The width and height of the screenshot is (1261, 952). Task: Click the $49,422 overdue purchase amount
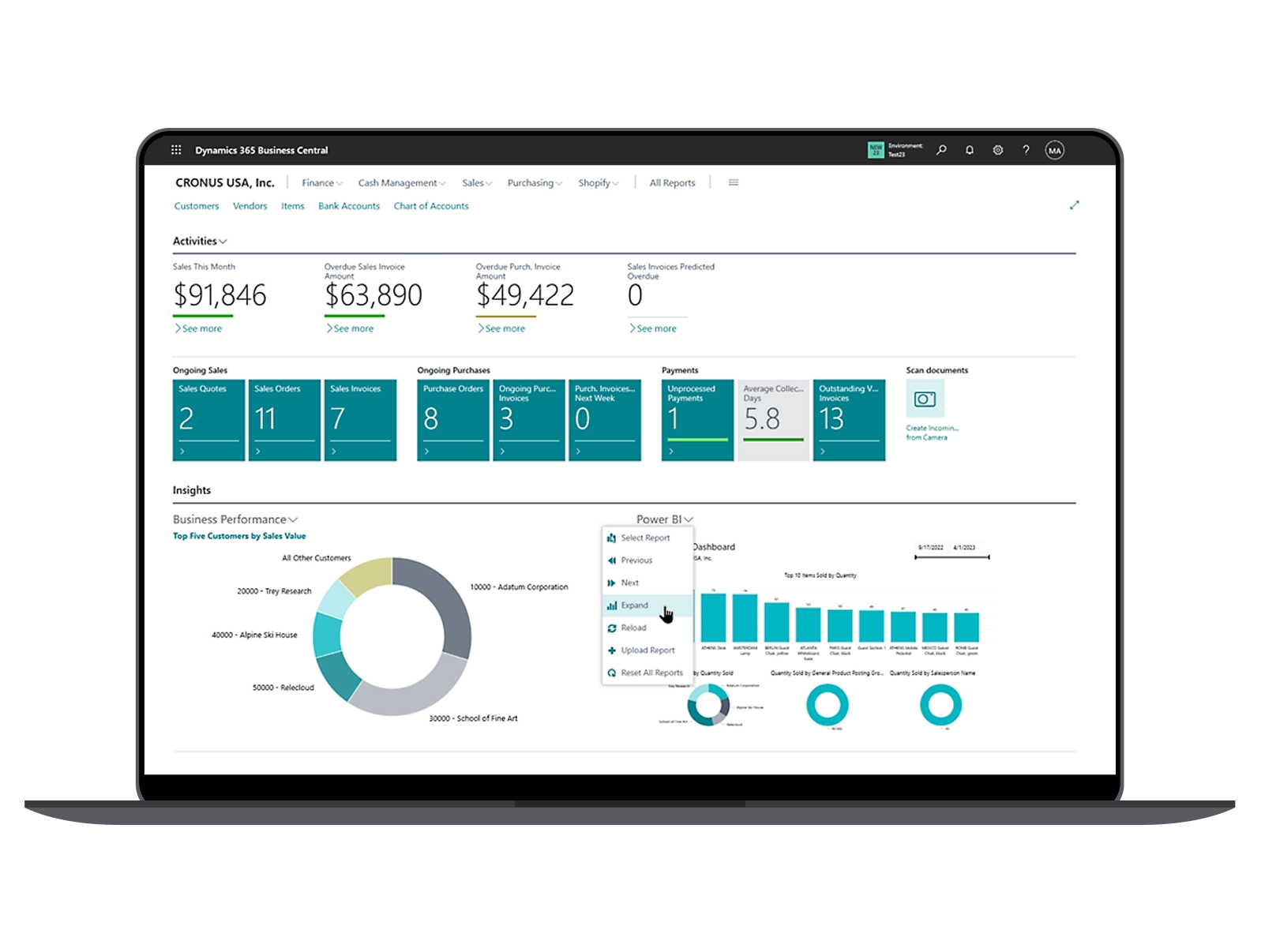tap(525, 295)
